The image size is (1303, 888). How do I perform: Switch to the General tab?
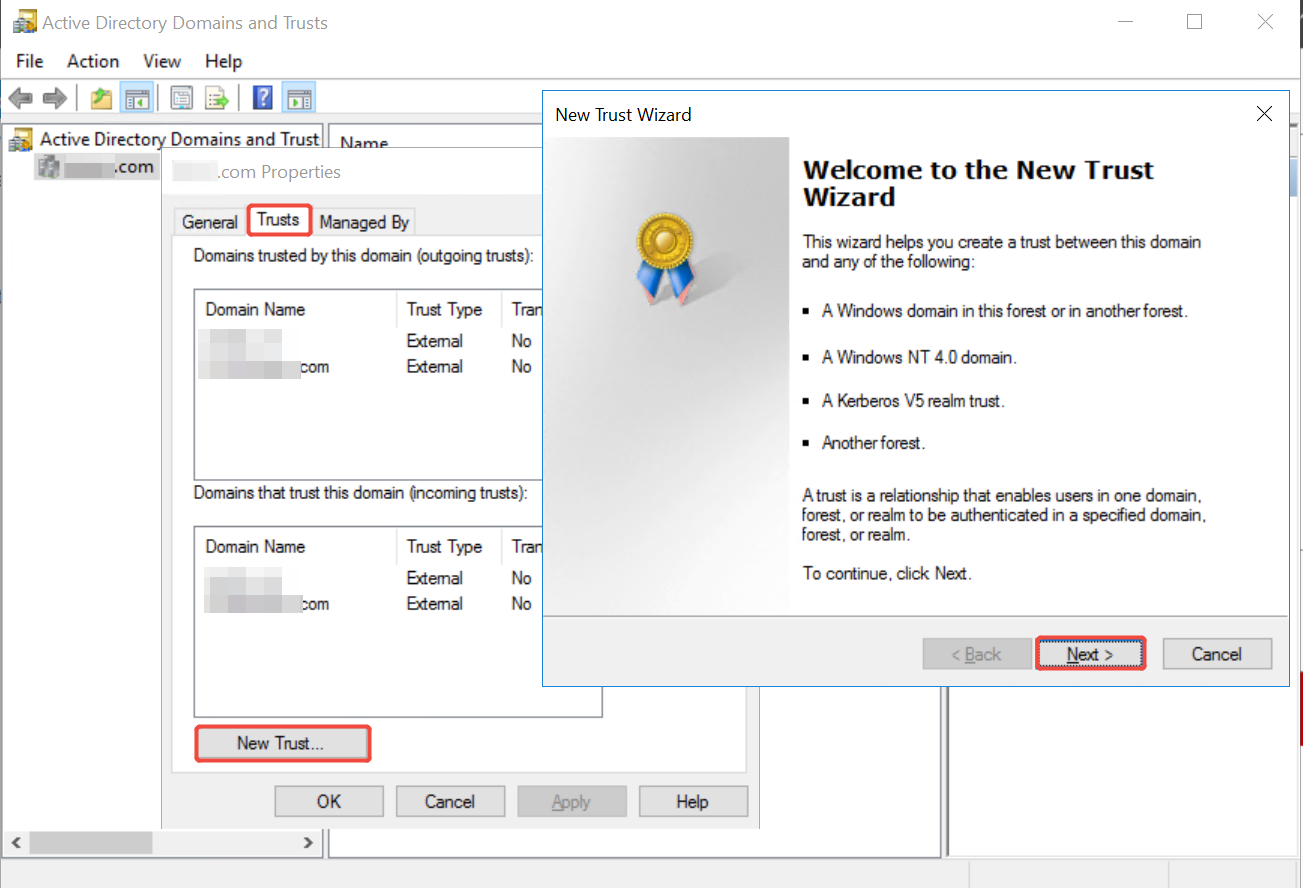click(210, 222)
